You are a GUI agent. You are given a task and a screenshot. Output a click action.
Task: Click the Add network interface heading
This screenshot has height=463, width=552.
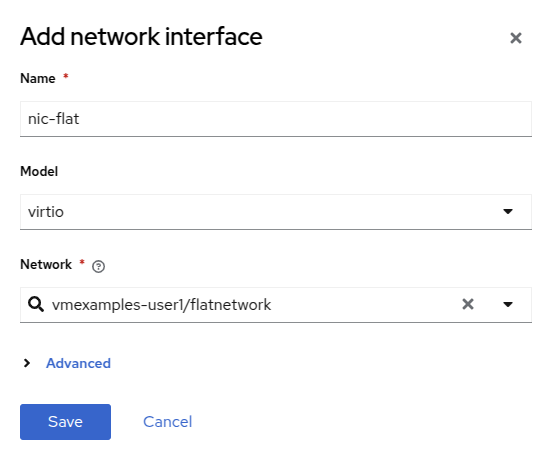click(x=141, y=37)
